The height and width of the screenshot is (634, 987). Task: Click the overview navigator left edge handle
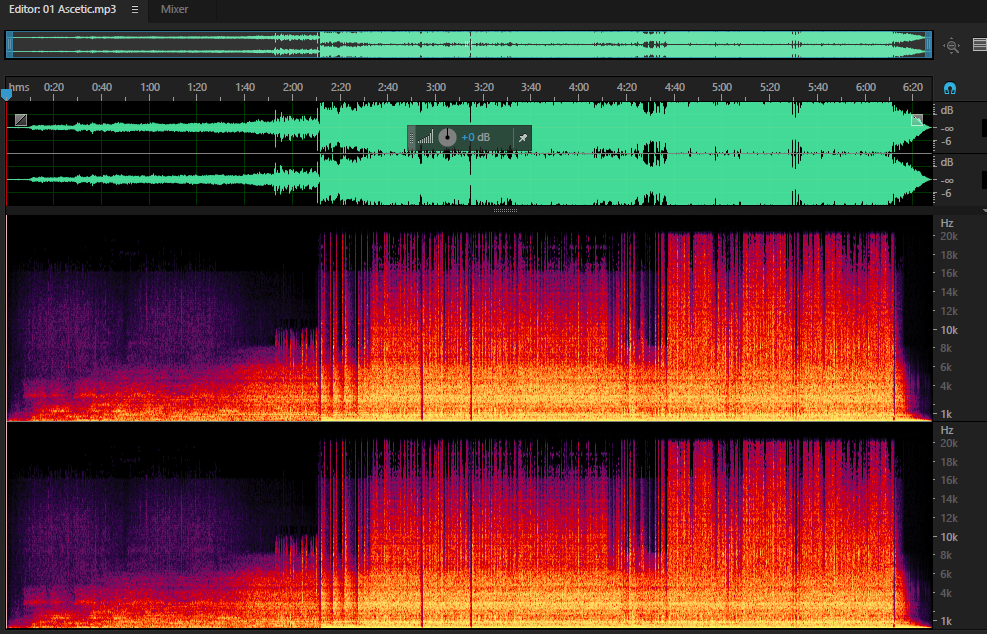tap(9, 45)
